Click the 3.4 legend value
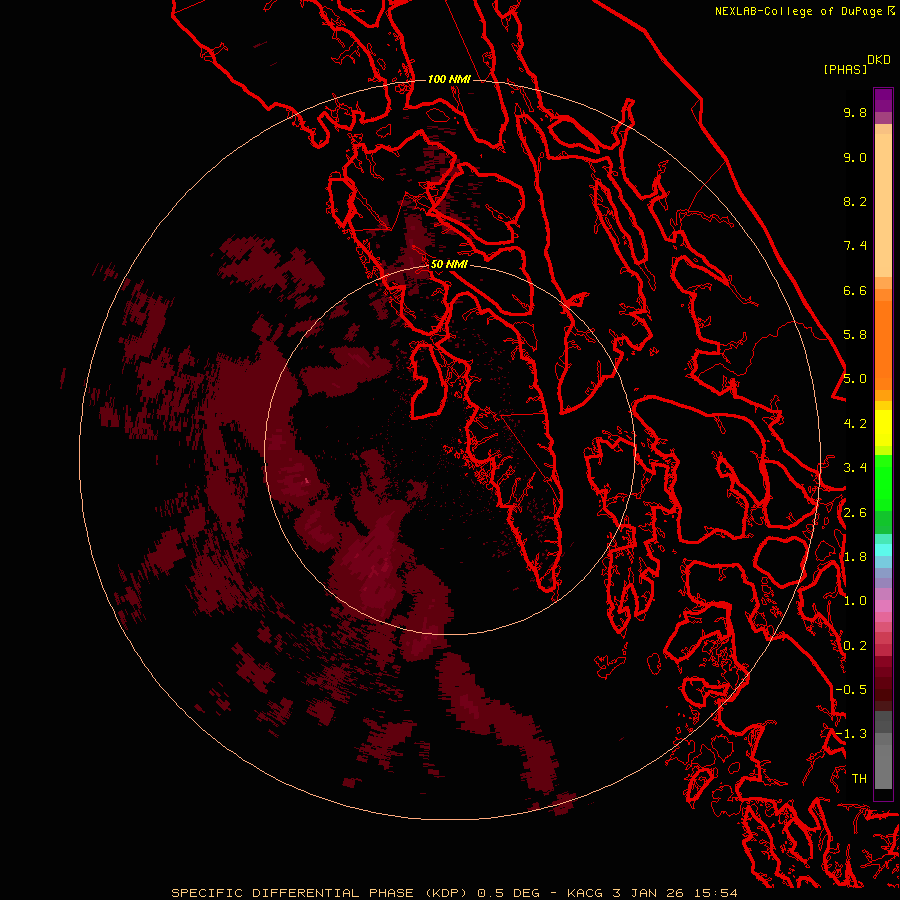Image resolution: width=900 pixels, height=900 pixels. [855, 468]
